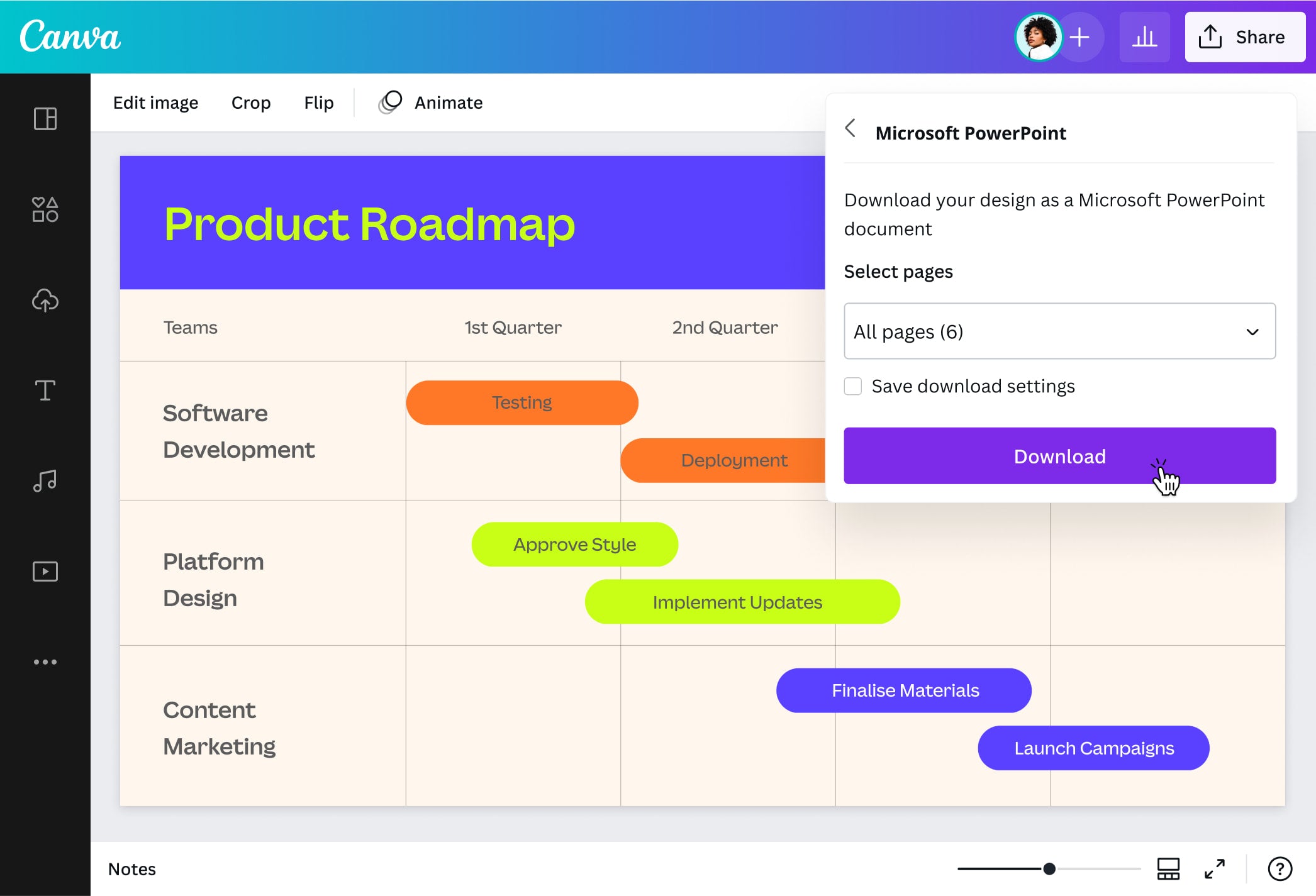
Task: Select the Crop tab option
Action: (x=251, y=102)
